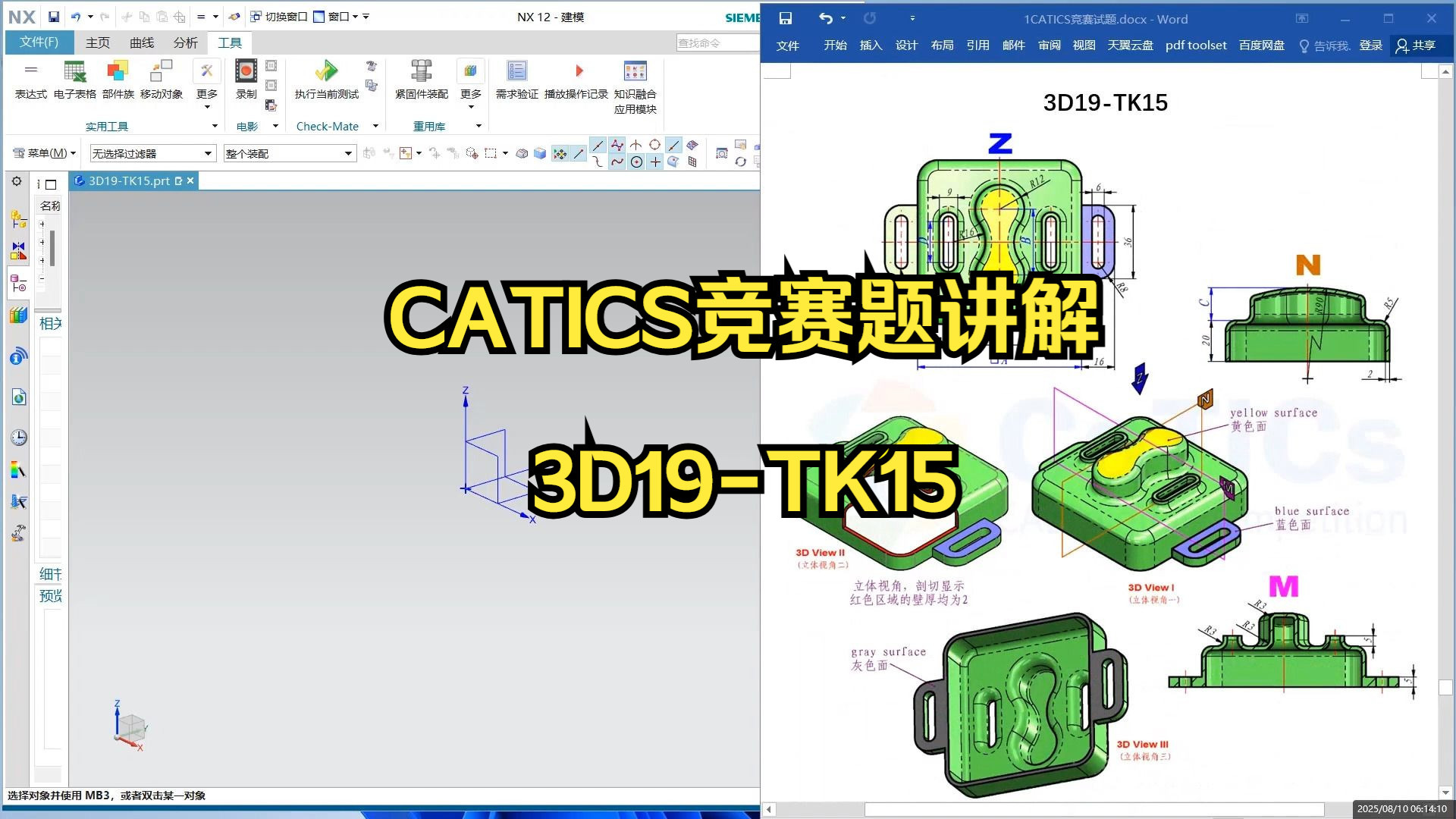
Task: Expand the 重用库 group arrow
Action: point(479,127)
